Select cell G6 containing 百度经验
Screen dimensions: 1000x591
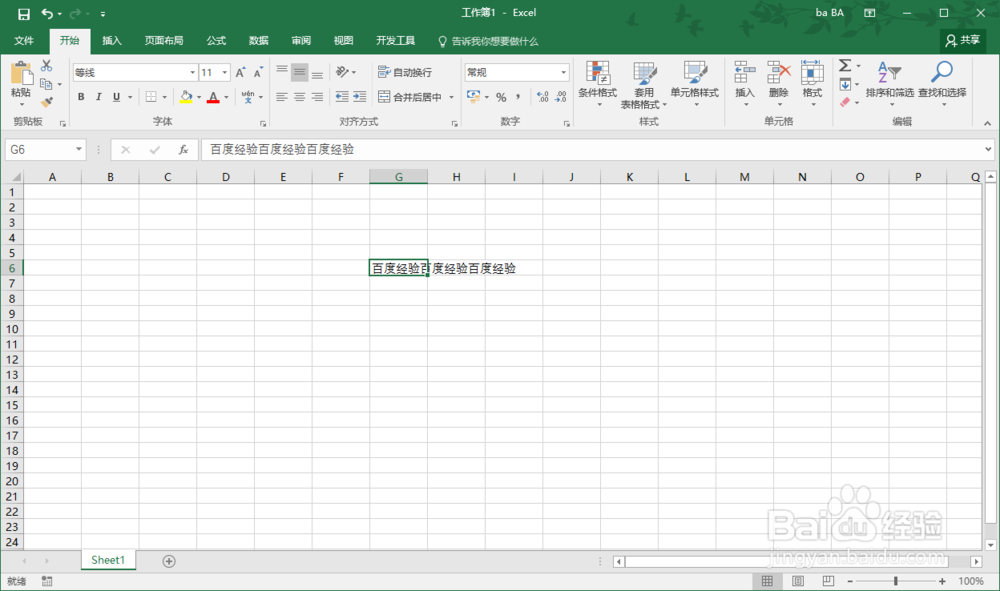tap(399, 268)
